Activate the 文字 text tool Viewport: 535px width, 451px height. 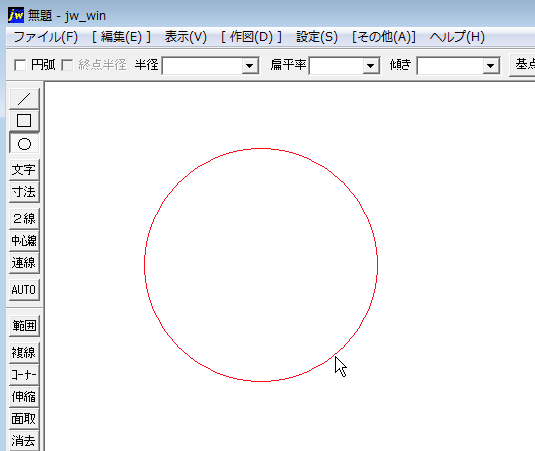24,170
